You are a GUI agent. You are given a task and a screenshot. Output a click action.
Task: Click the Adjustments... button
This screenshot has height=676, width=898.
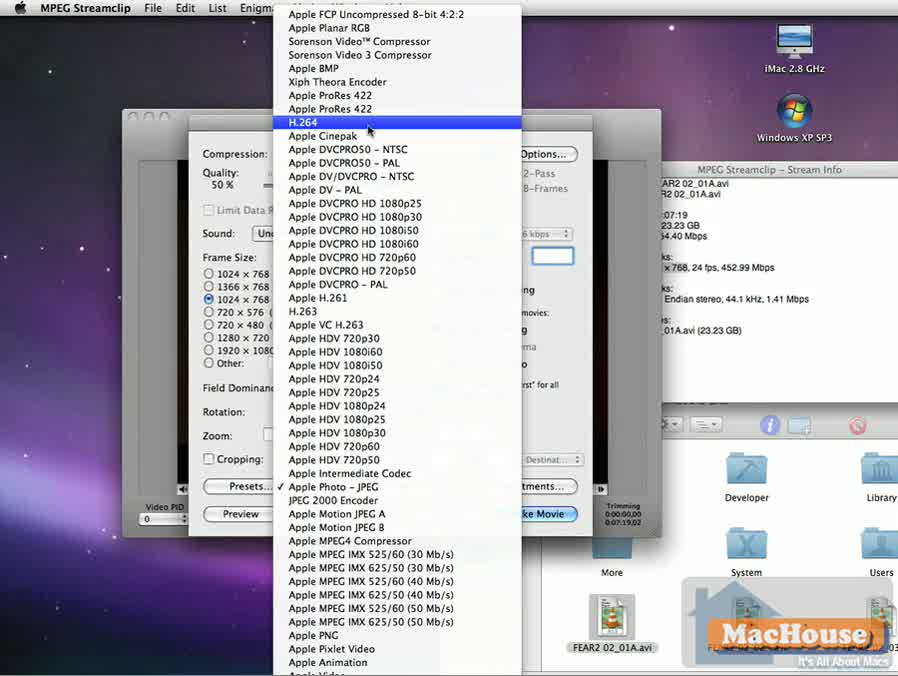tap(549, 486)
